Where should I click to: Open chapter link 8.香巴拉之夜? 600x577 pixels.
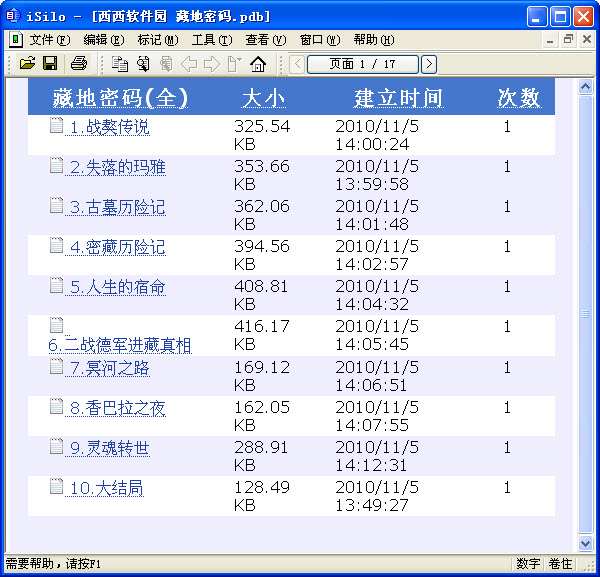tap(117, 408)
